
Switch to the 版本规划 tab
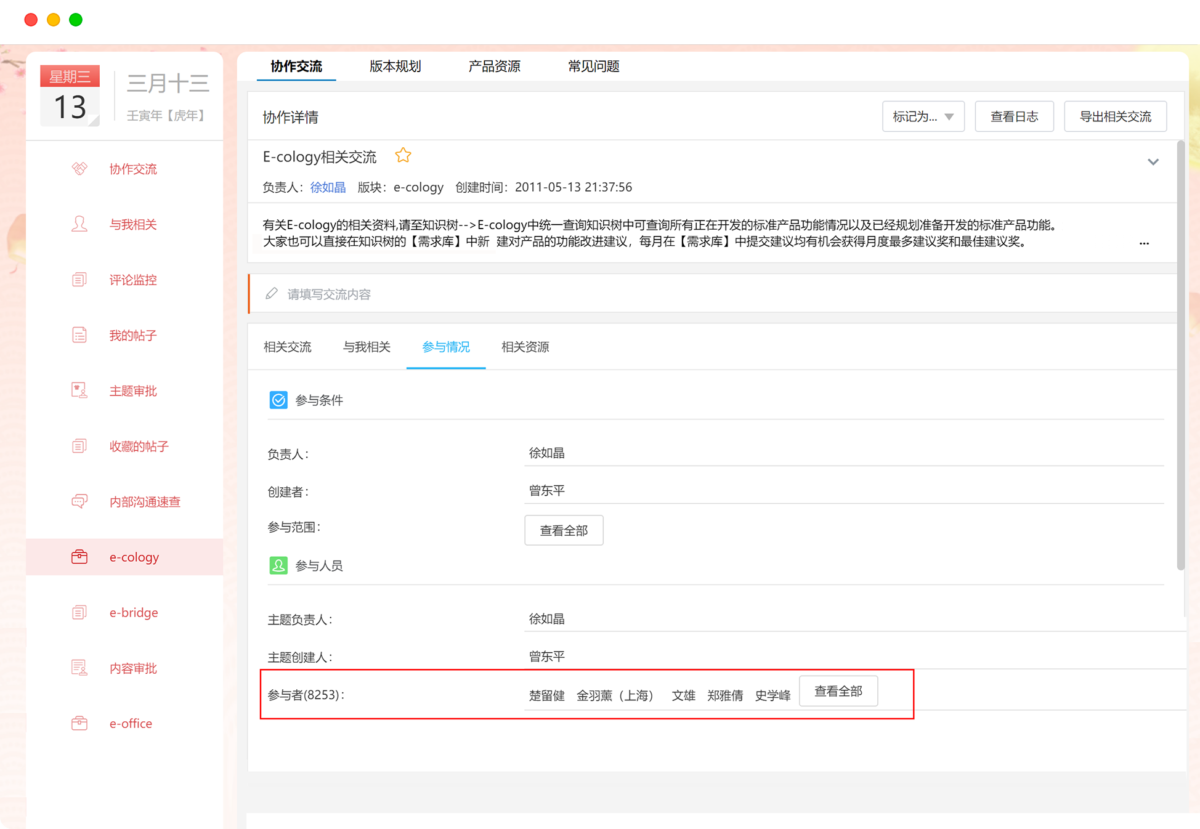pyautogui.click(x=395, y=66)
